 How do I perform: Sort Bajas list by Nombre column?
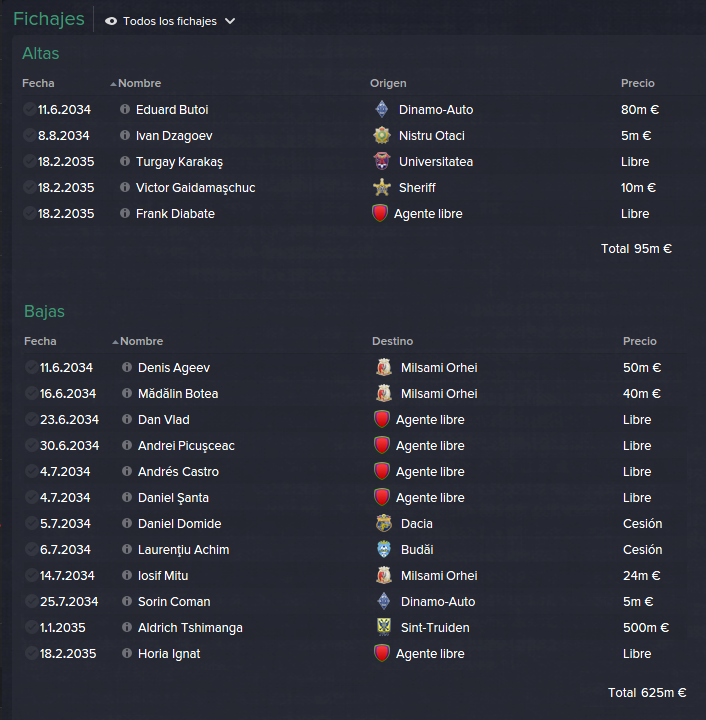(141, 341)
